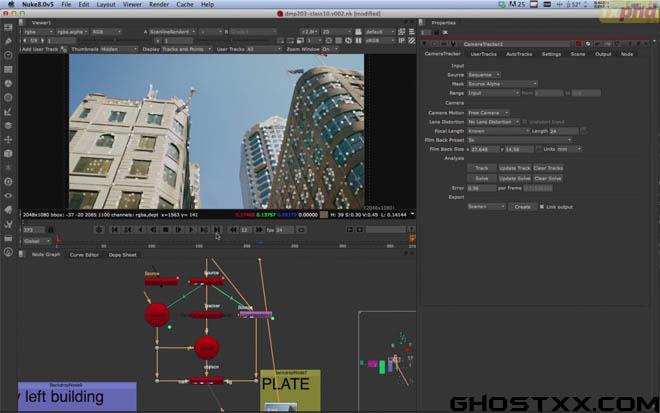
Task: Jump to last frame in viewer controls
Action: [217, 229]
